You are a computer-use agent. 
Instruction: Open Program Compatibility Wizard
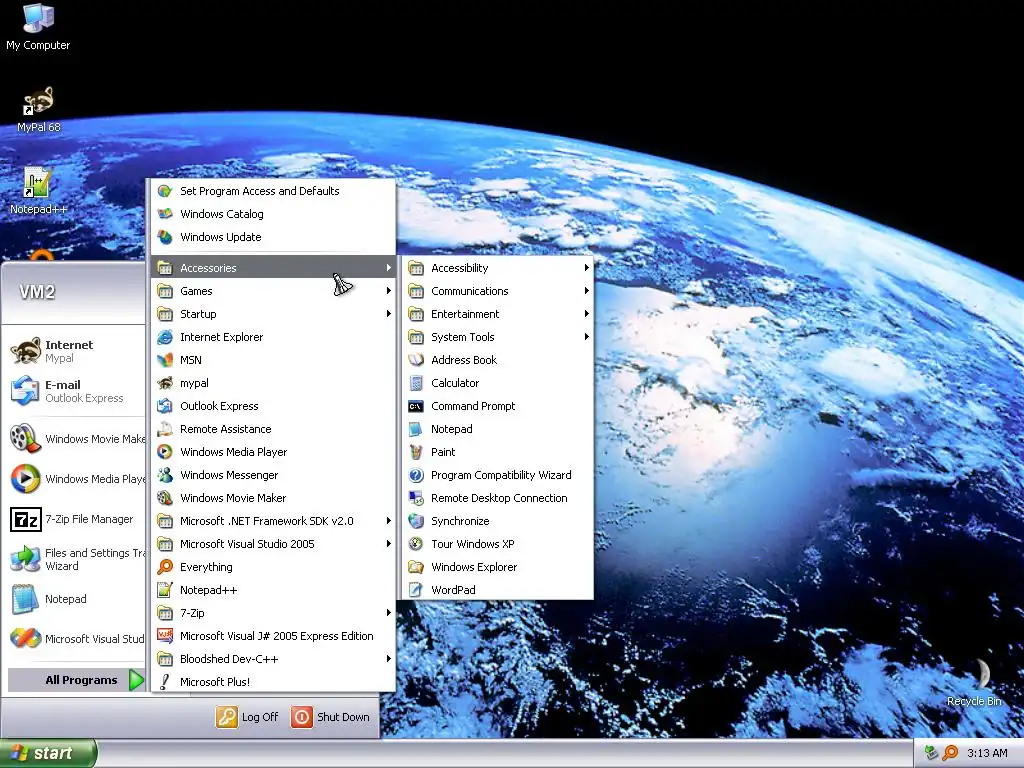pos(498,475)
